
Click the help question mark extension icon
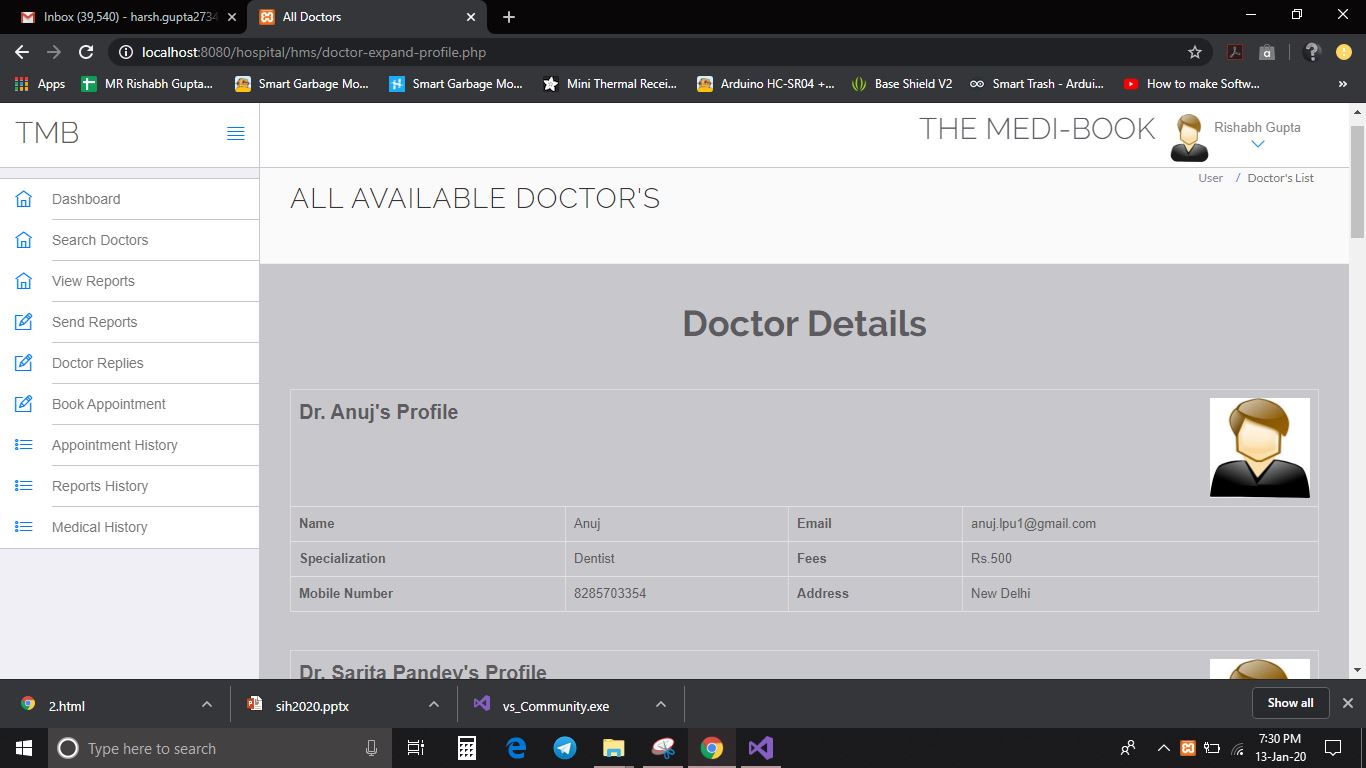[x=1313, y=52]
